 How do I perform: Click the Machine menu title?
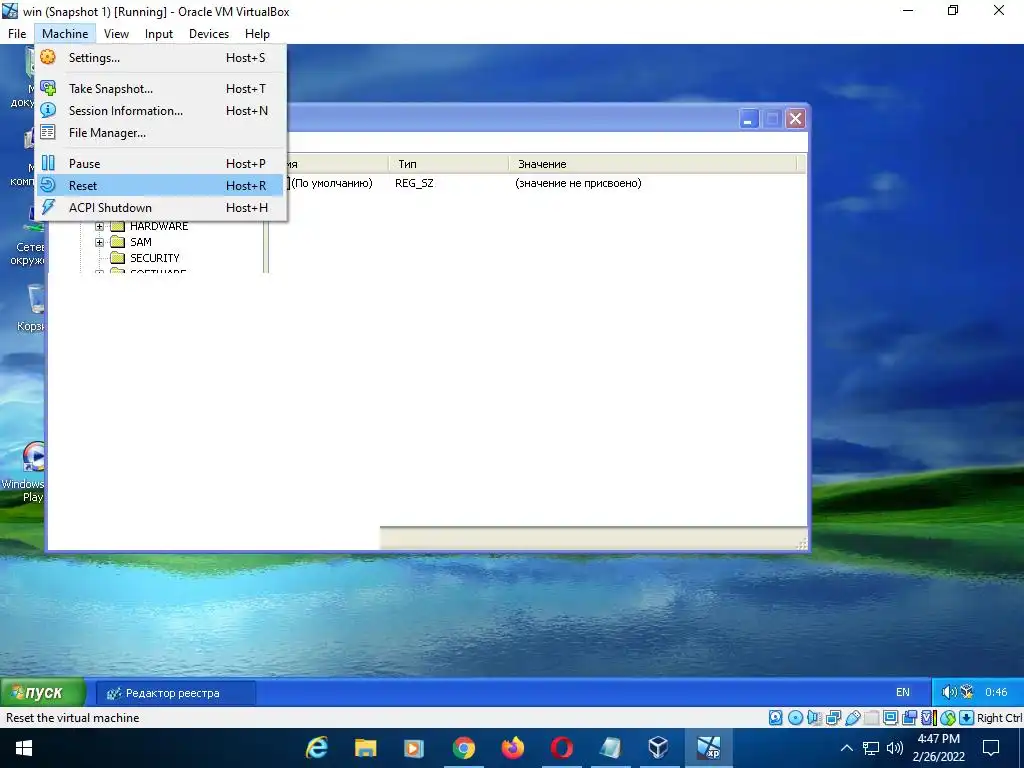click(x=65, y=34)
